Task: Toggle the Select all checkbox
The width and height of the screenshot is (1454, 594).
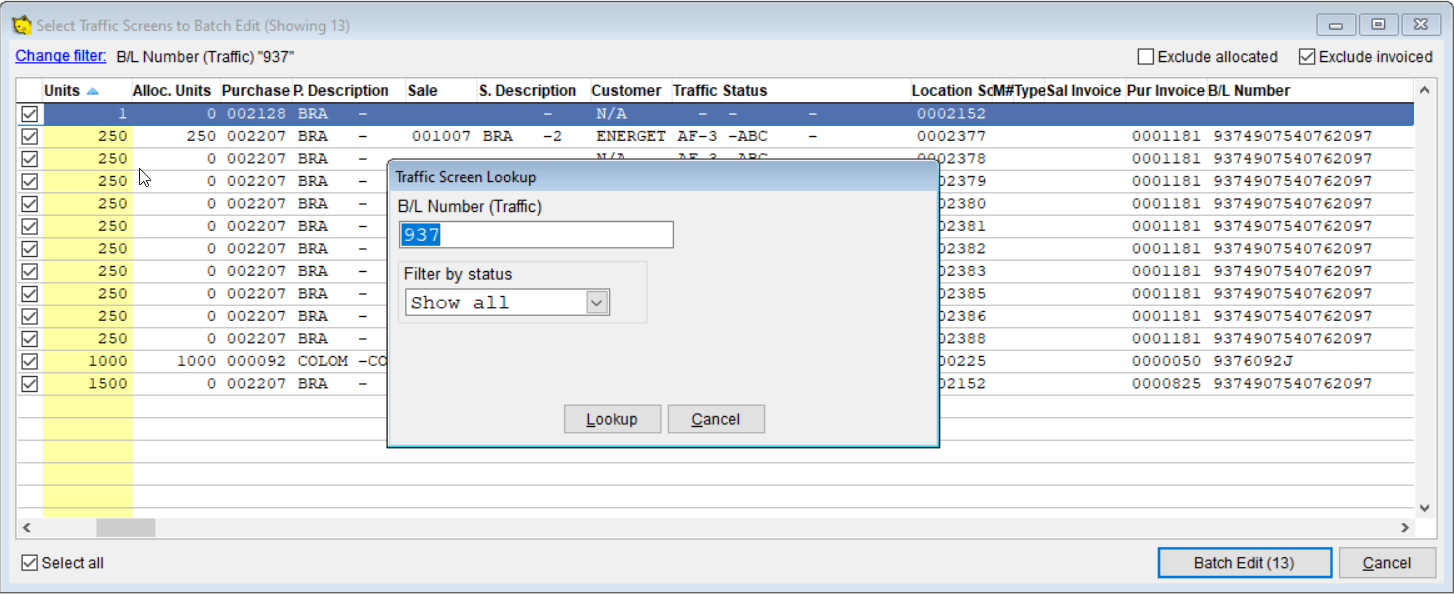Action: (29, 563)
